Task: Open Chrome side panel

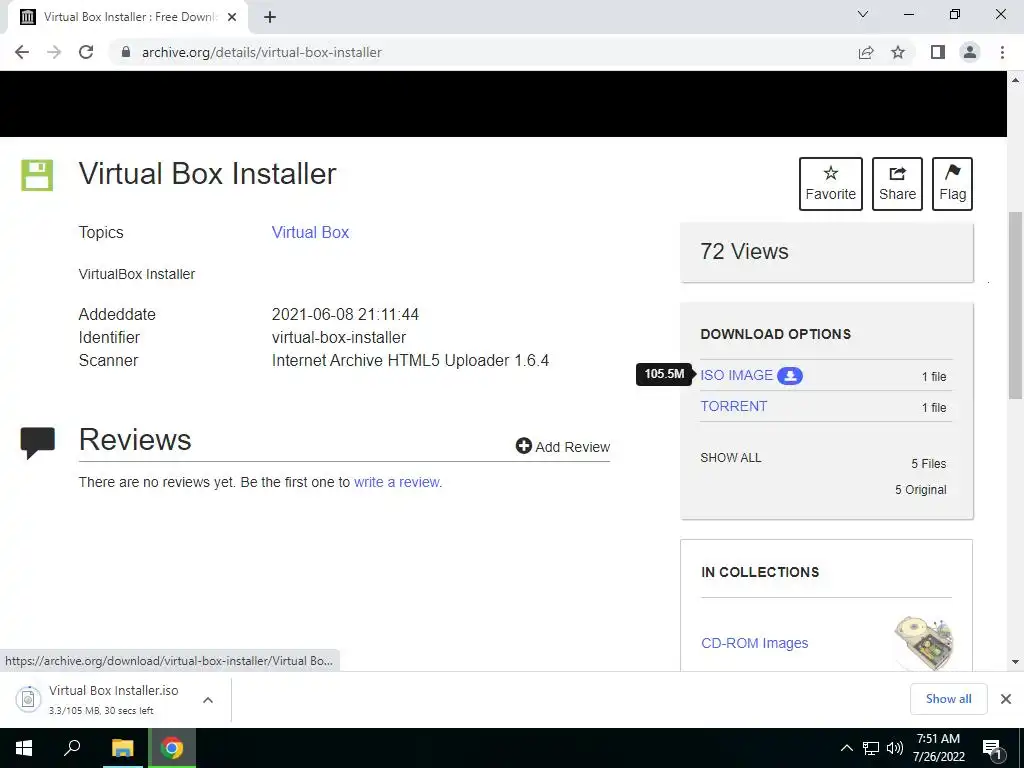Action: tap(938, 52)
